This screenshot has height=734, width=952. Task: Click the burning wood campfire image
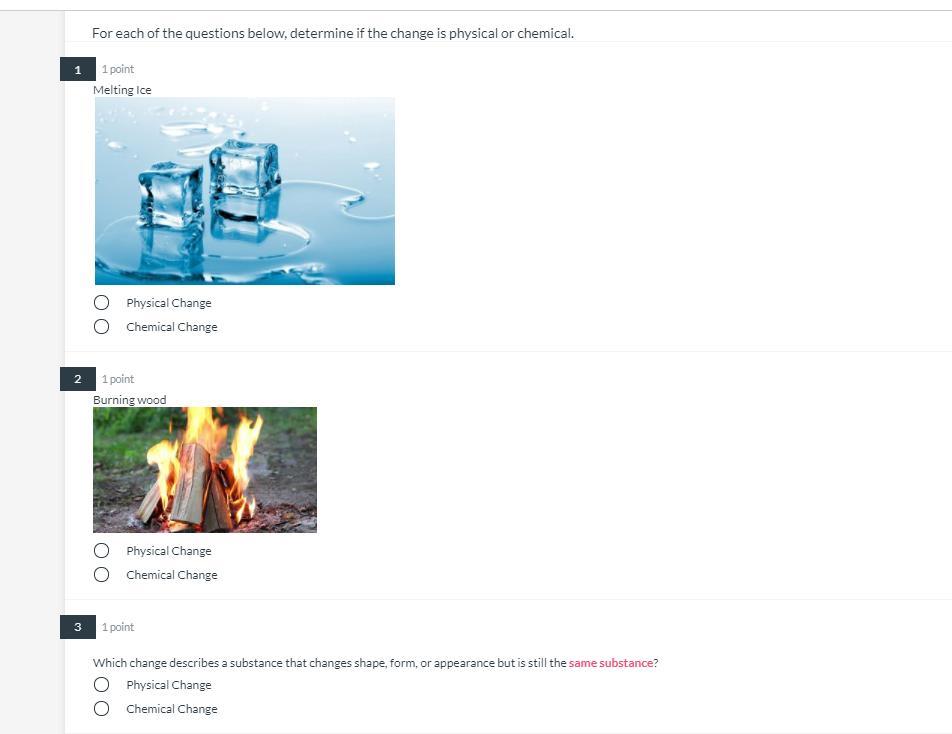pyautogui.click(x=205, y=470)
